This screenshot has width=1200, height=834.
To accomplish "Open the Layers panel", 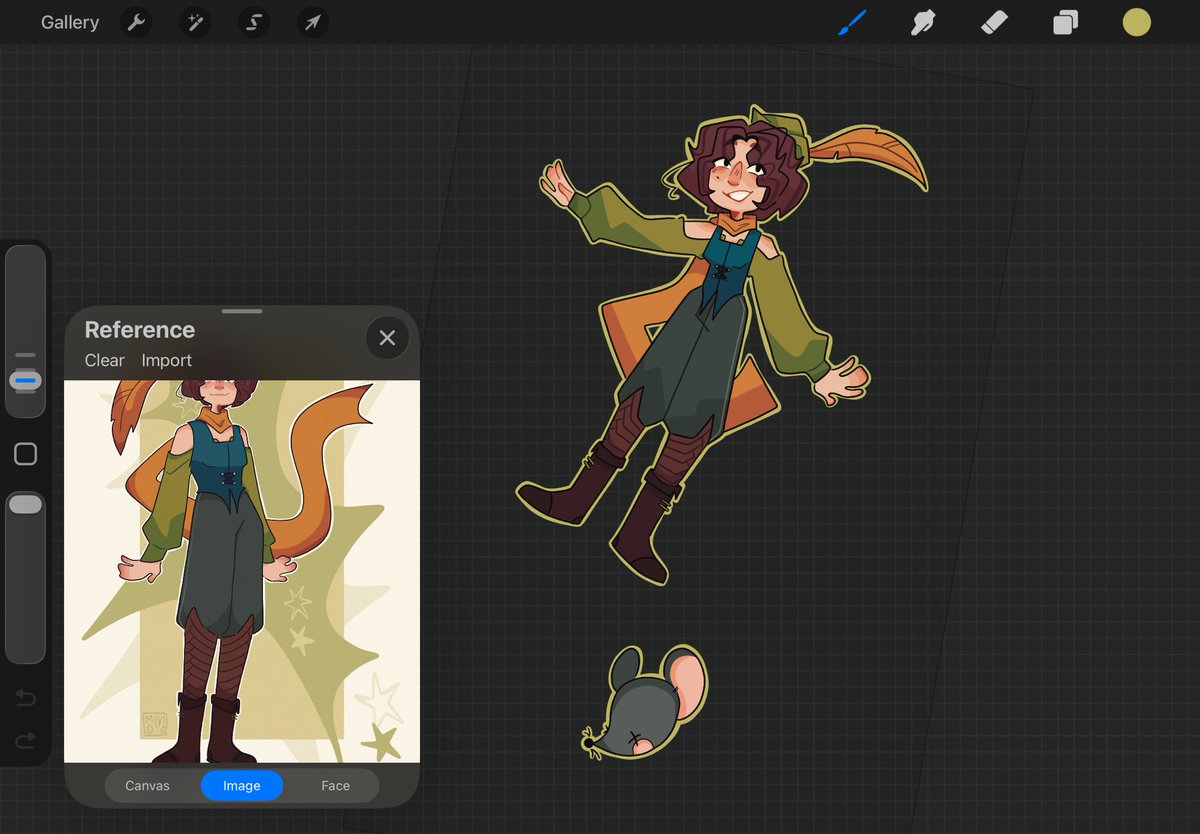I will pos(1064,22).
